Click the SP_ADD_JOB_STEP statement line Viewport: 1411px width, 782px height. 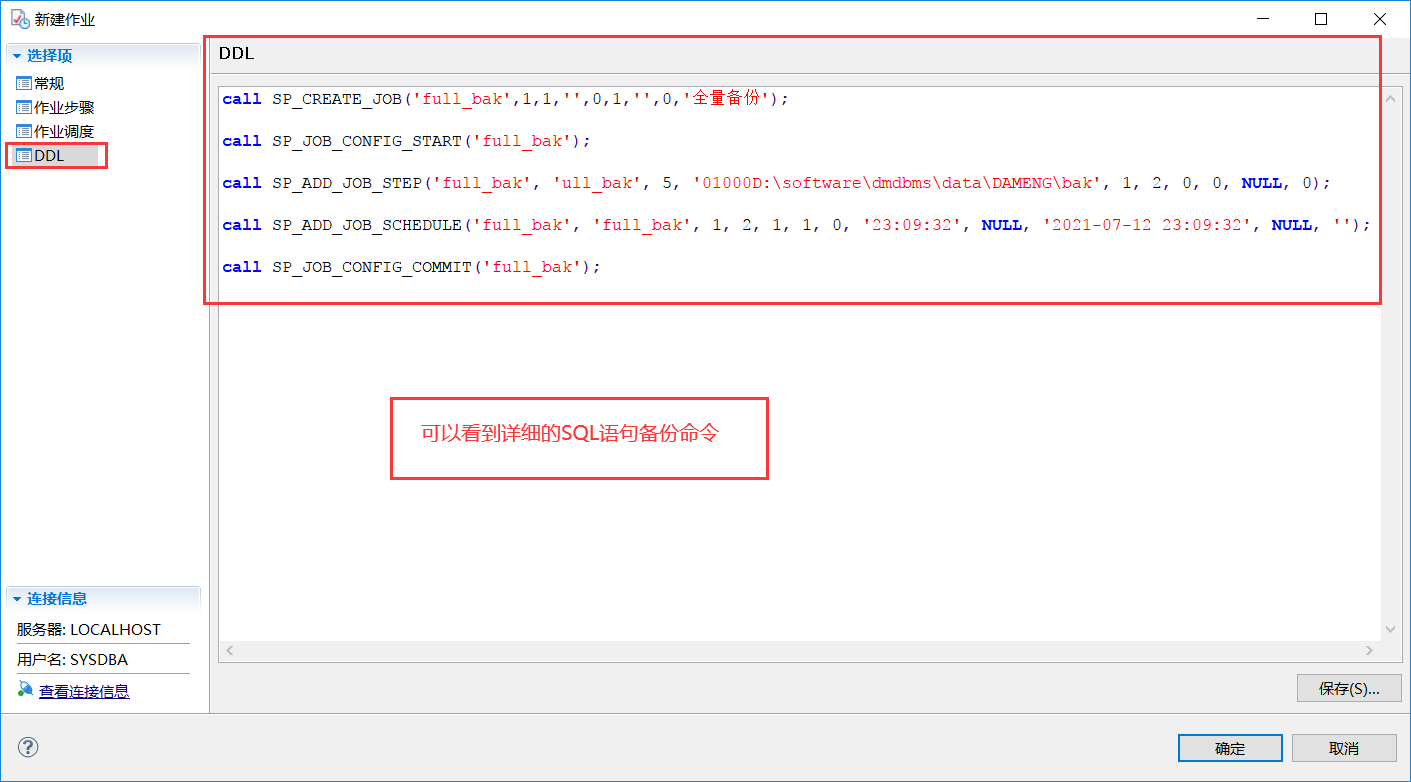(x=777, y=183)
